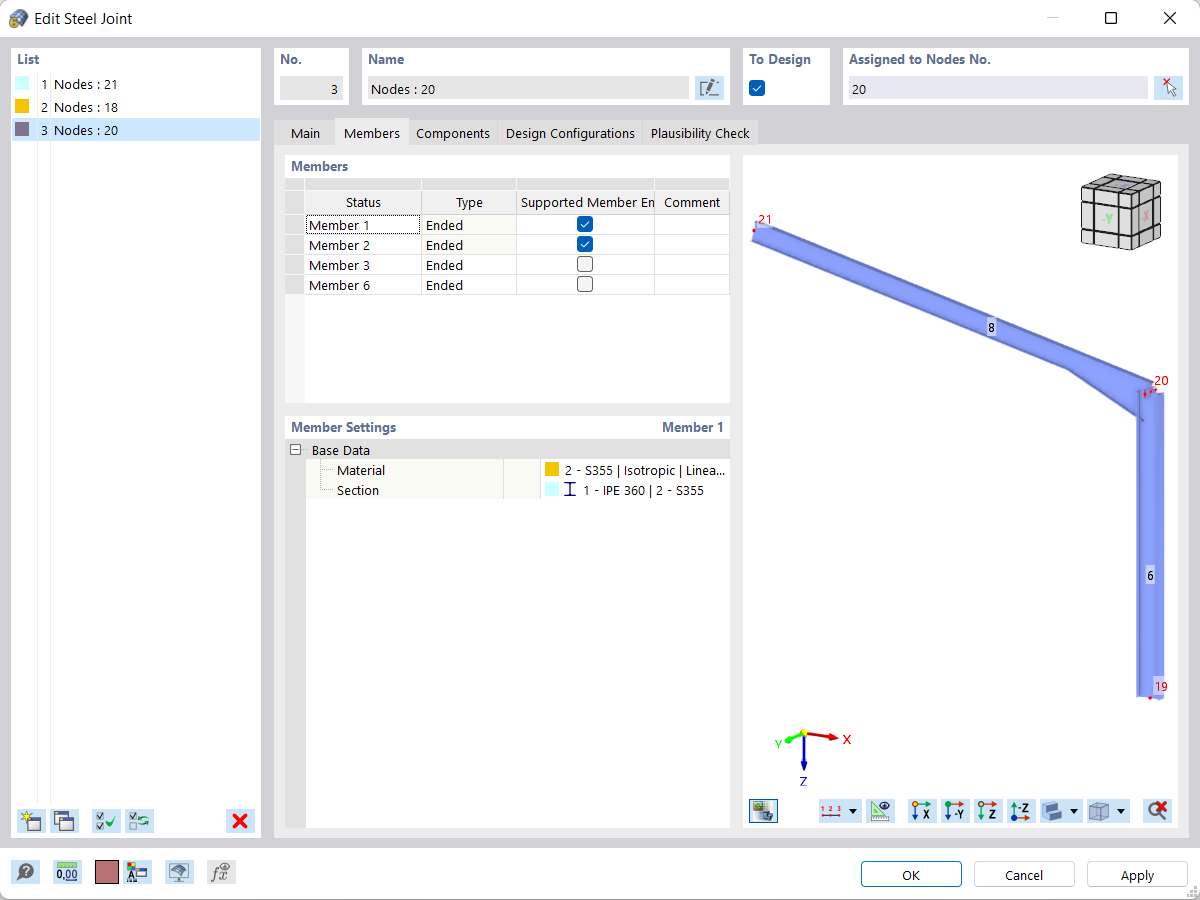The height and width of the screenshot is (900, 1200).
Task: Switch to the Main tab
Action: tap(305, 133)
